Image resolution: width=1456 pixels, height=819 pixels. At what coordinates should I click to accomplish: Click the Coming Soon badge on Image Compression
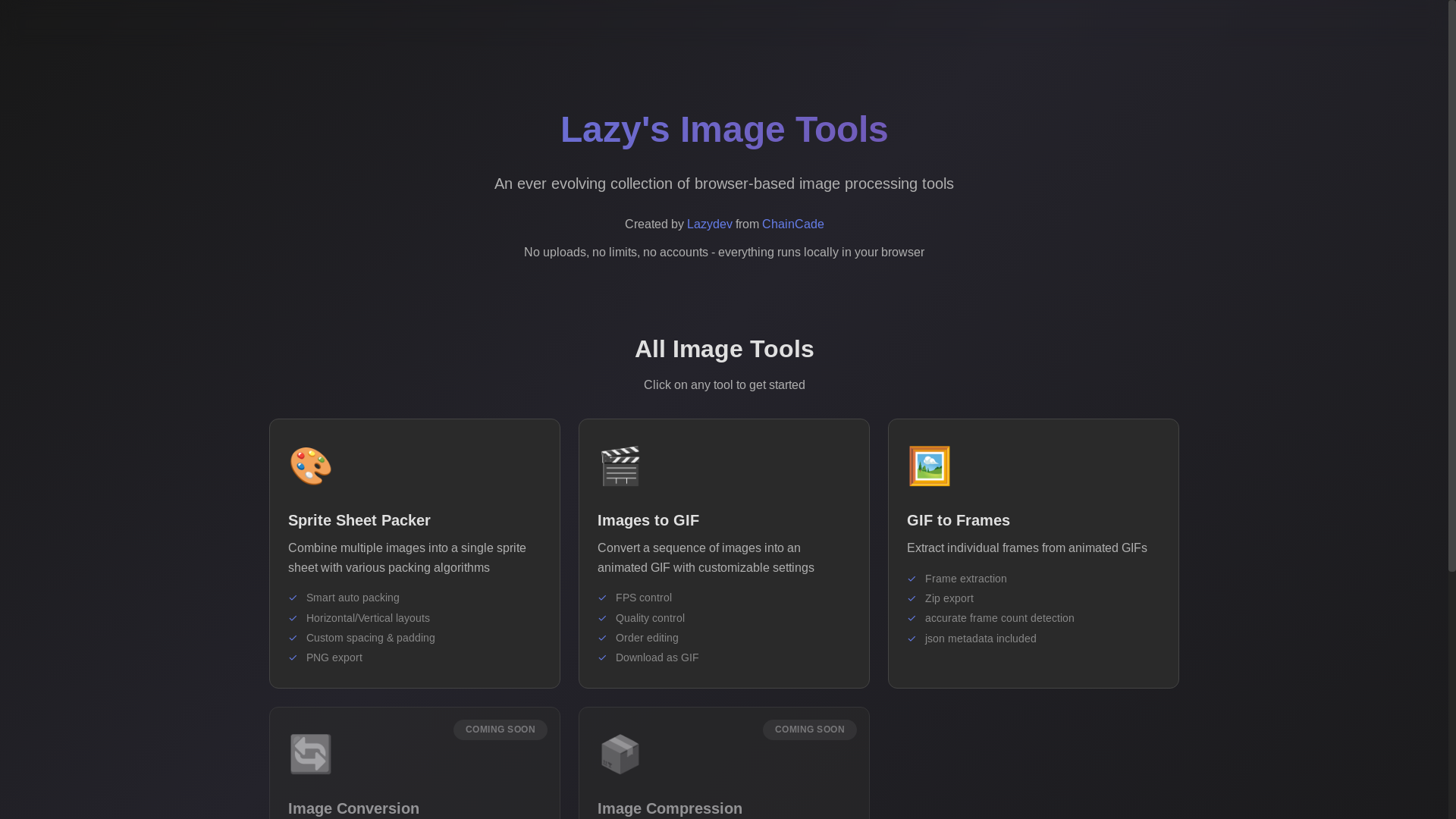click(810, 730)
